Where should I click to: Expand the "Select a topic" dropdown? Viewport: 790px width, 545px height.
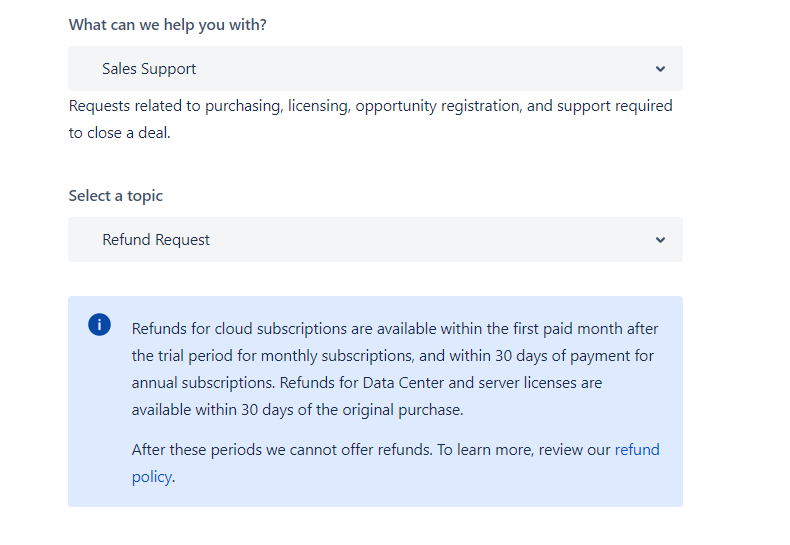(375, 240)
